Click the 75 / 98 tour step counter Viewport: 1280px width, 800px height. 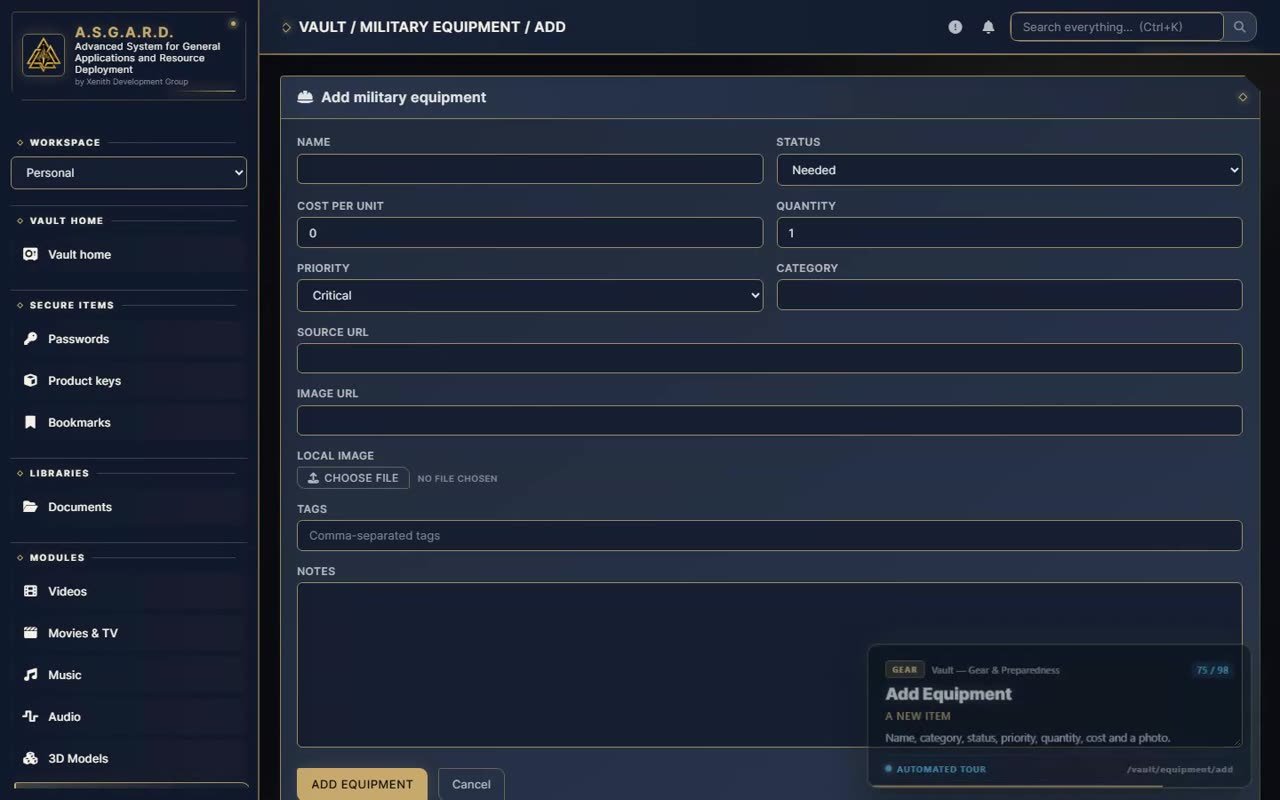tap(1212, 670)
